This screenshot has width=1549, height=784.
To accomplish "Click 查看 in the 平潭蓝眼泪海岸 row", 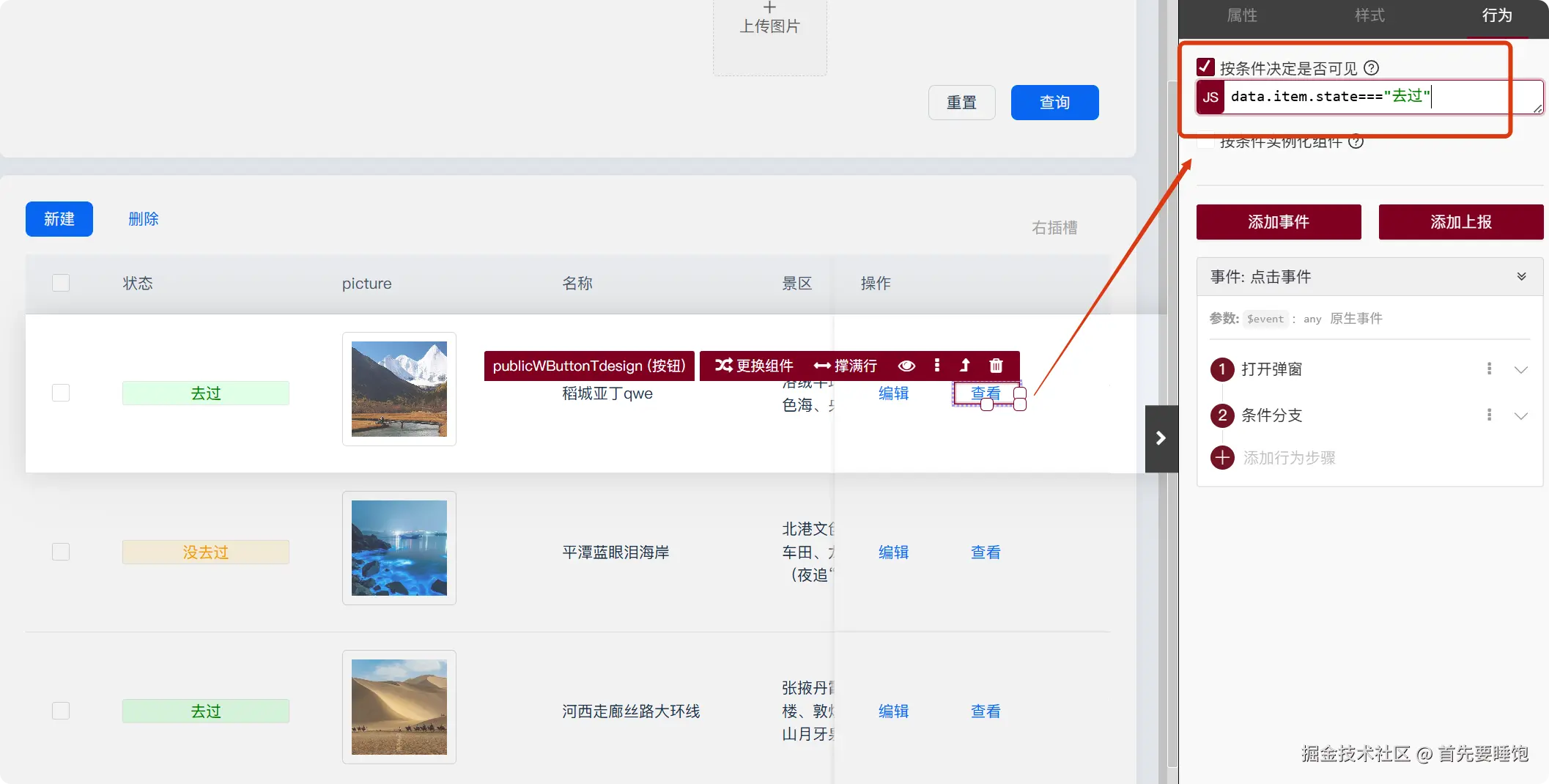I will click(986, 552).
